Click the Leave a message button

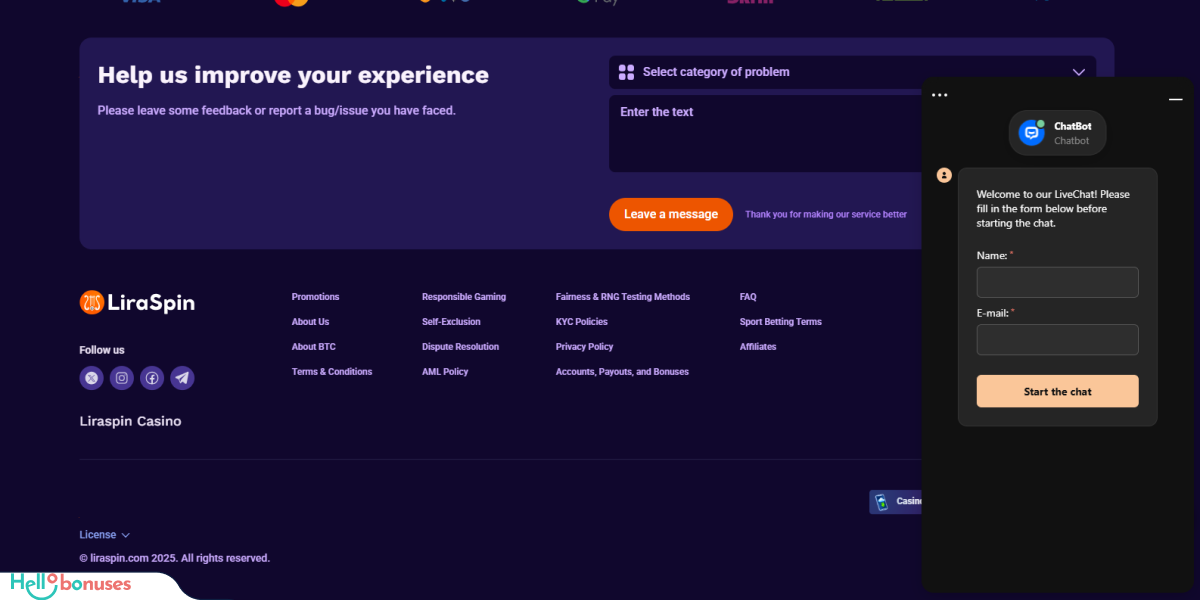(671, 214)
